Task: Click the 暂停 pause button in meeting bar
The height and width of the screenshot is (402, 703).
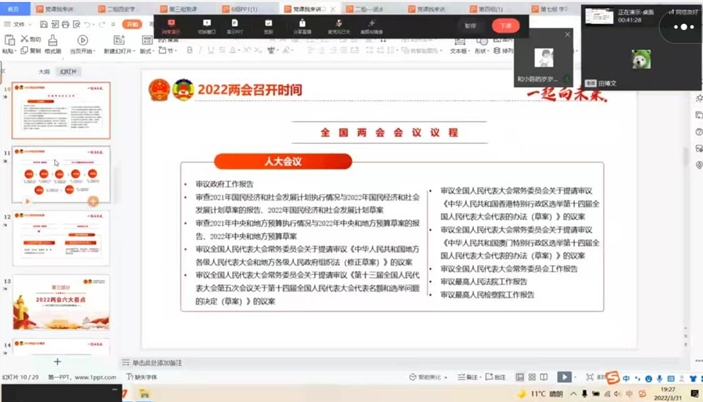Action: pyautogui.click(x=471, y=26)
